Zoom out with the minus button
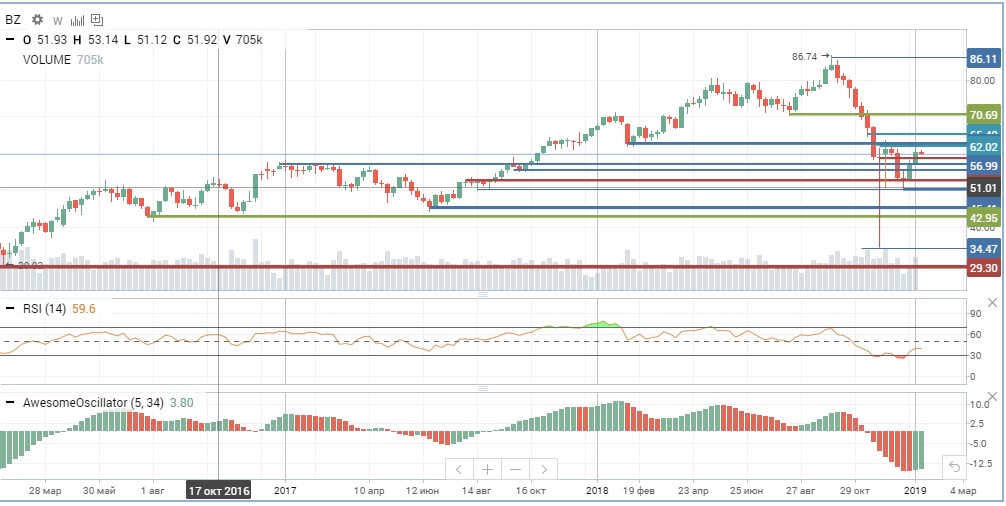Image resolution: width=1006 pixels, height=506 pixels. click(516, 469)
